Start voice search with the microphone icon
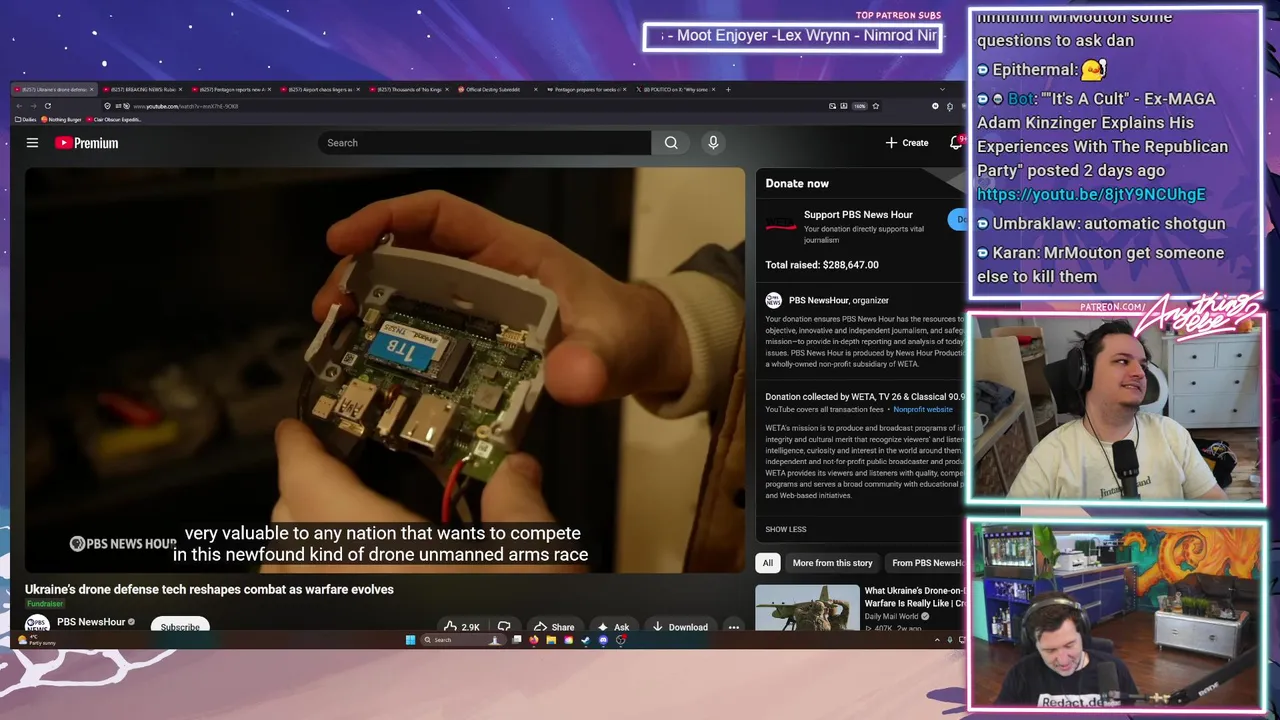Image resolution: width=1280 pixels, height=720 pixels. pos(713,143)
